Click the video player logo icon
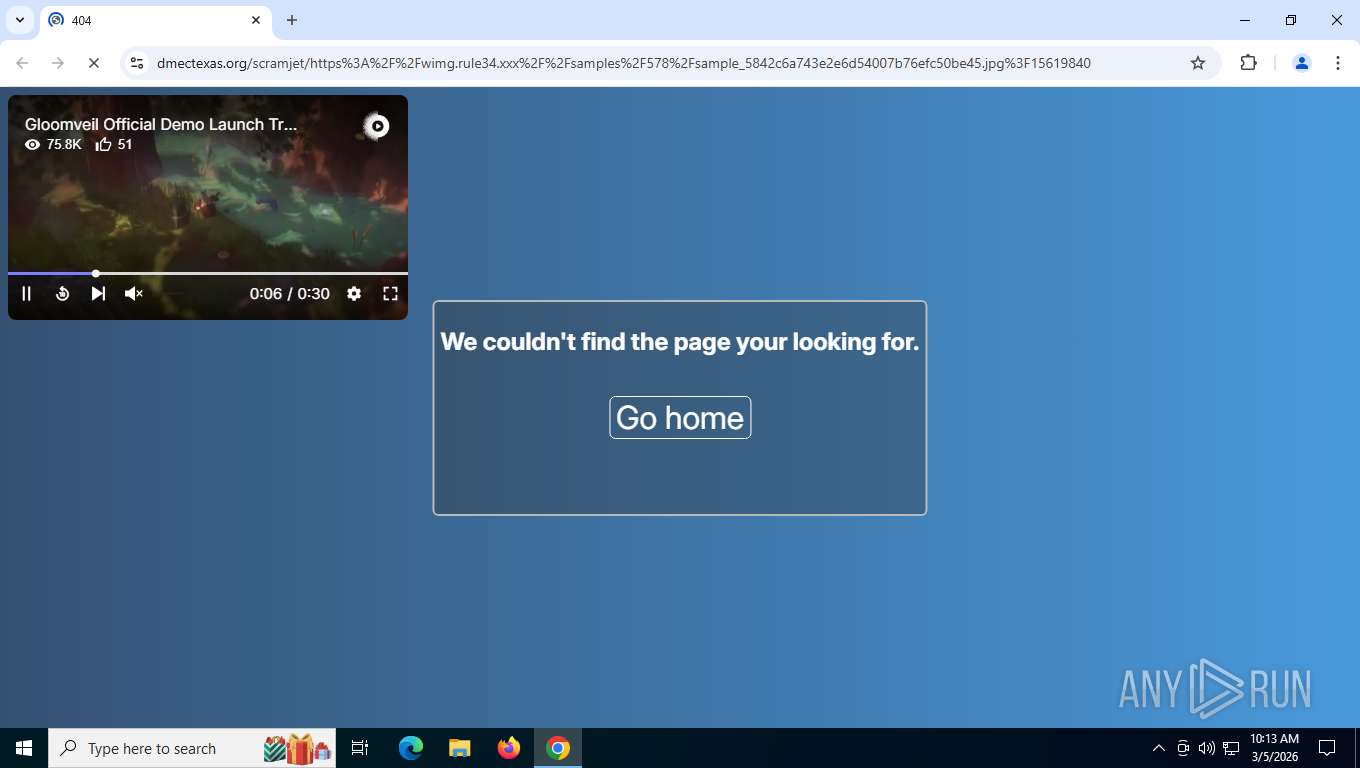1360x768 pixels. [376, 126]
